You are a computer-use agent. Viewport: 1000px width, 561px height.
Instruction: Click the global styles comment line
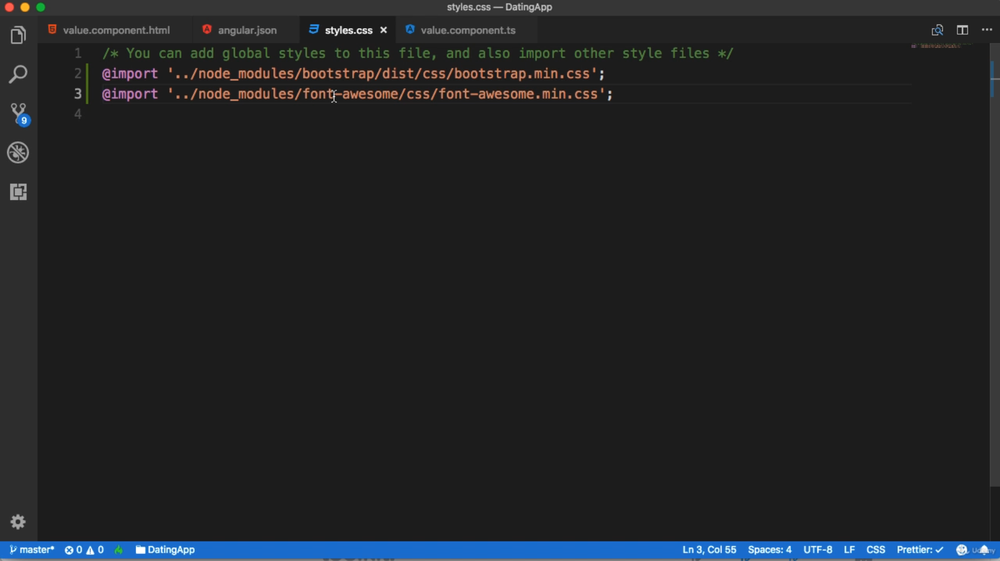click(x=418, y=54)
